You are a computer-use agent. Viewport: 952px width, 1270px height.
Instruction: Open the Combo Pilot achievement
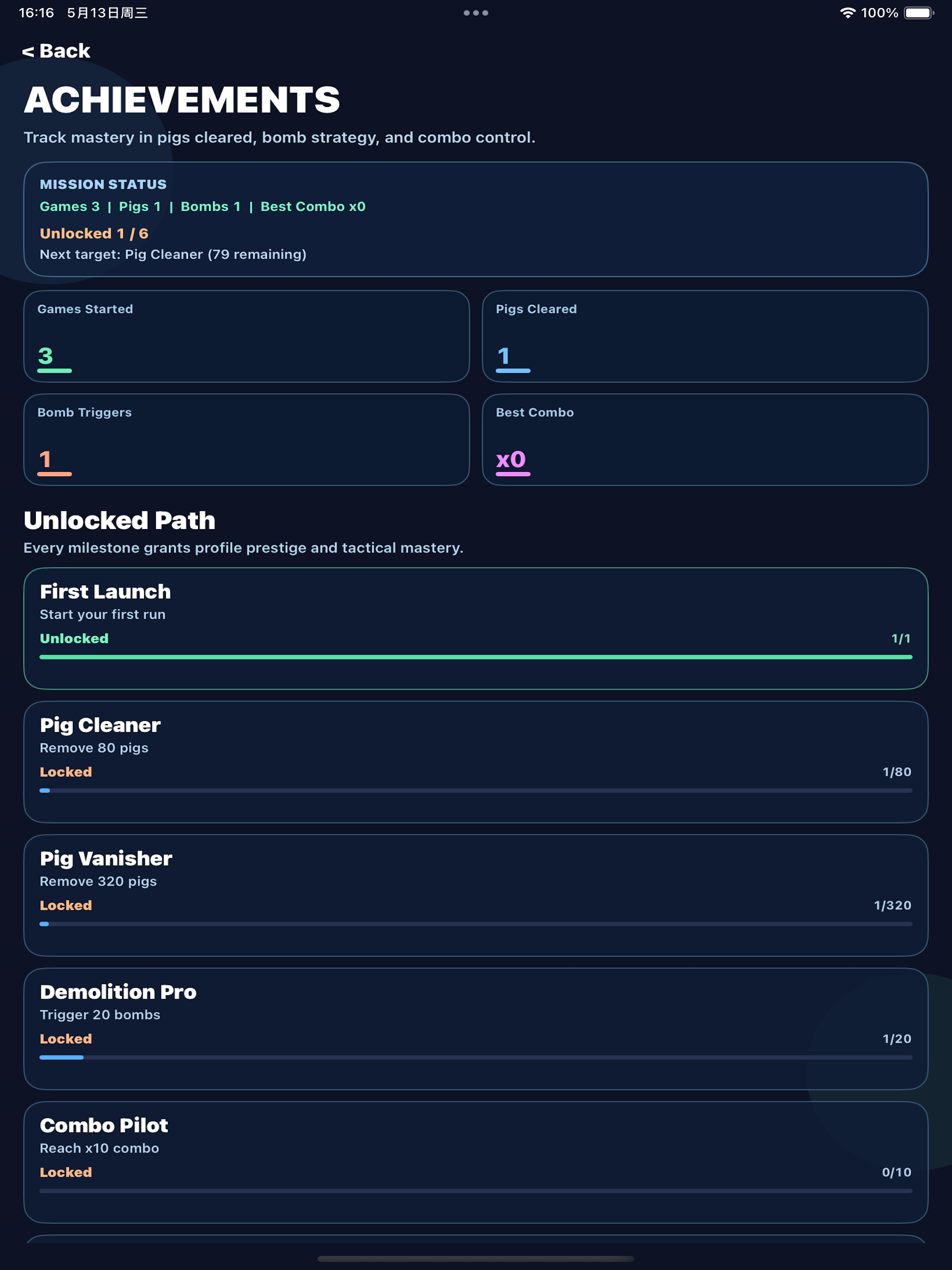pyautogui.click(x=476, y=1162)
